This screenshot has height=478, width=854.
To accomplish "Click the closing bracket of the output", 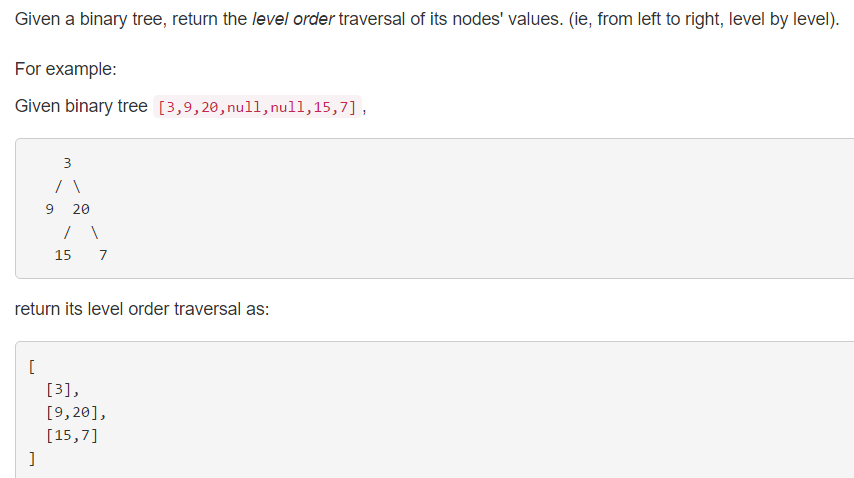I will 32,458.
